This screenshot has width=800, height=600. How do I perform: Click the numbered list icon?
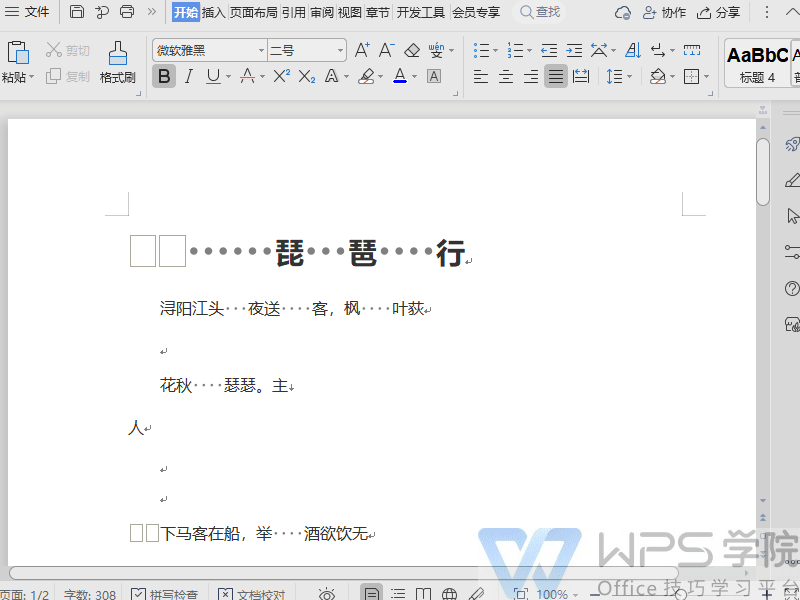tap(515, 50)
